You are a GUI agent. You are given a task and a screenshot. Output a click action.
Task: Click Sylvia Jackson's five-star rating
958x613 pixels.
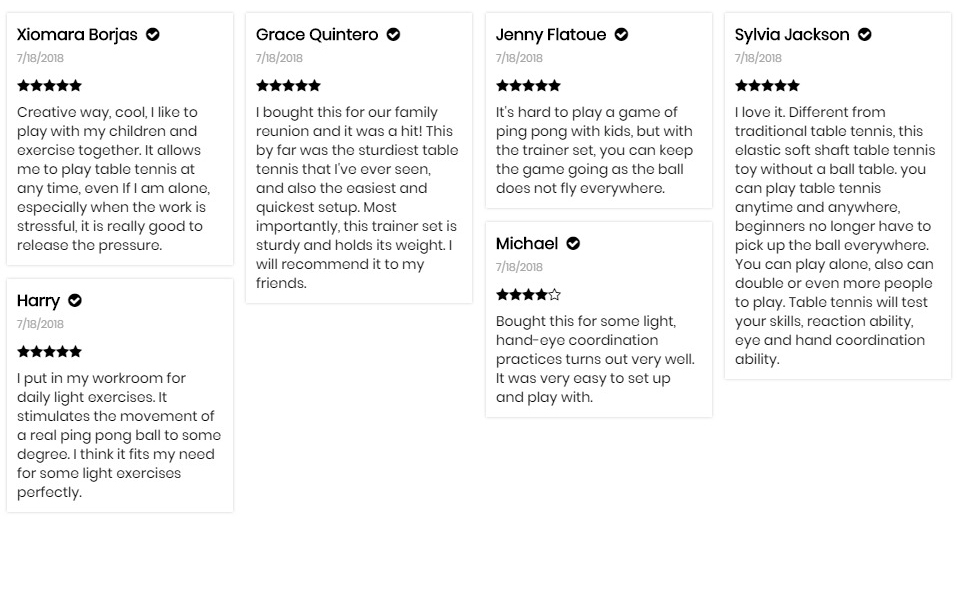(767, 86)
